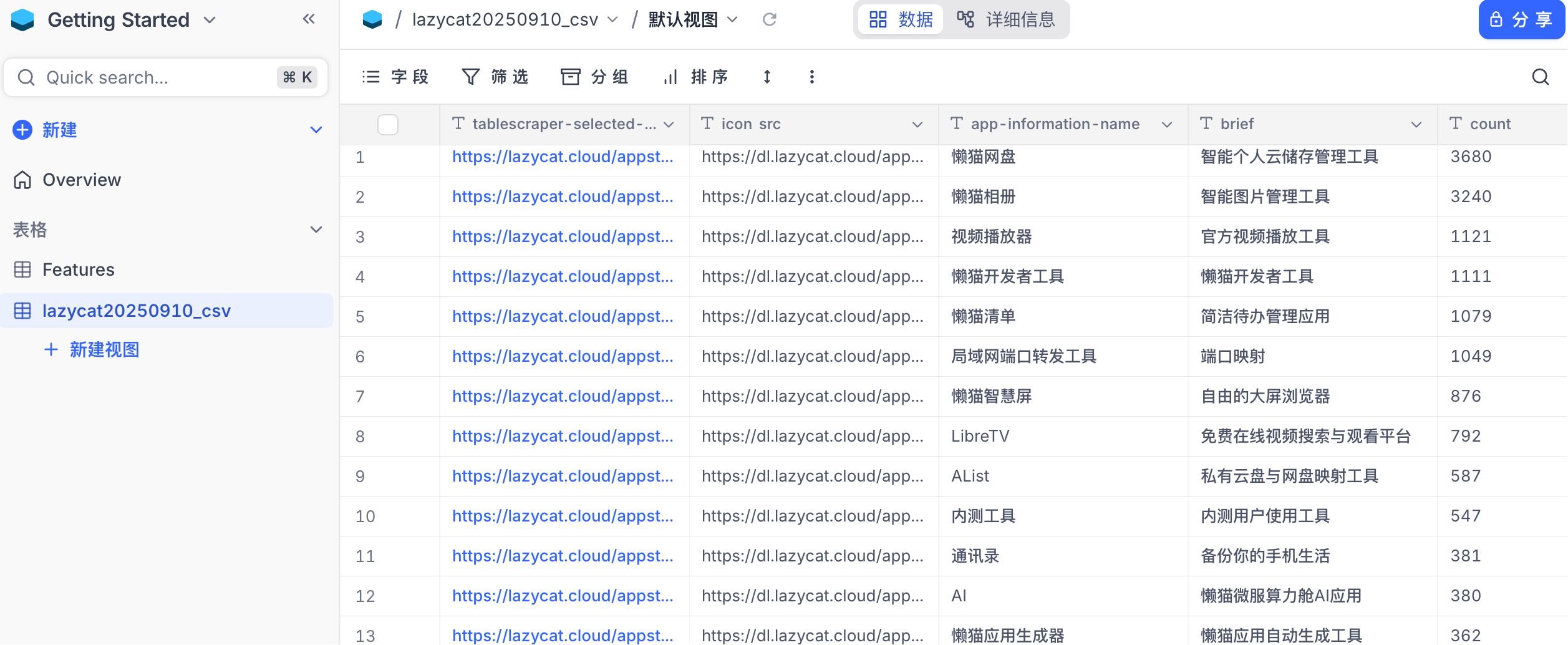Screen dimensions: 1568x645
Task: Click the text type icon of icon src column
Action: click(x=707, y=124)
